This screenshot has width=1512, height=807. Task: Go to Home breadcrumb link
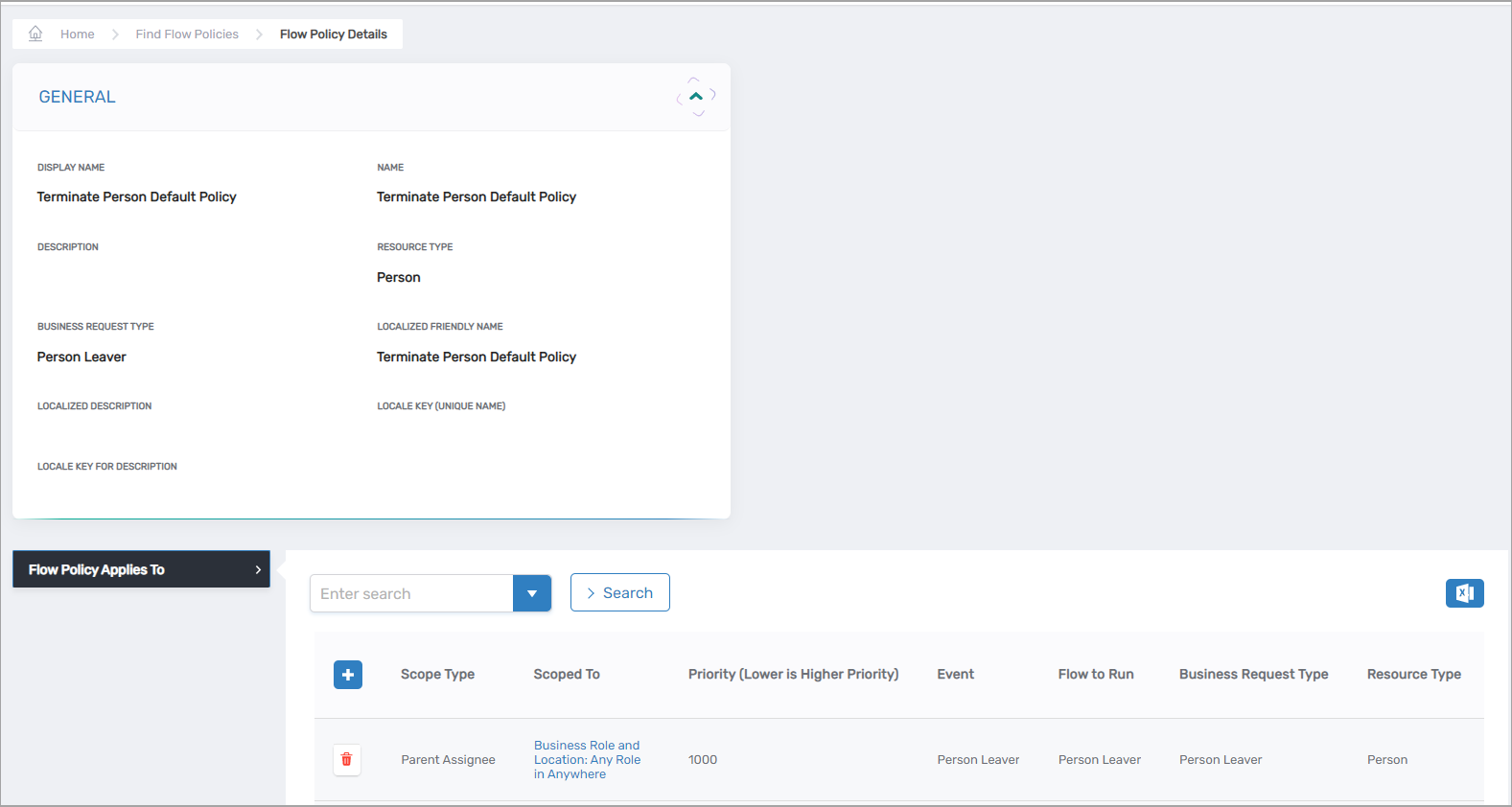coord(77,35)
